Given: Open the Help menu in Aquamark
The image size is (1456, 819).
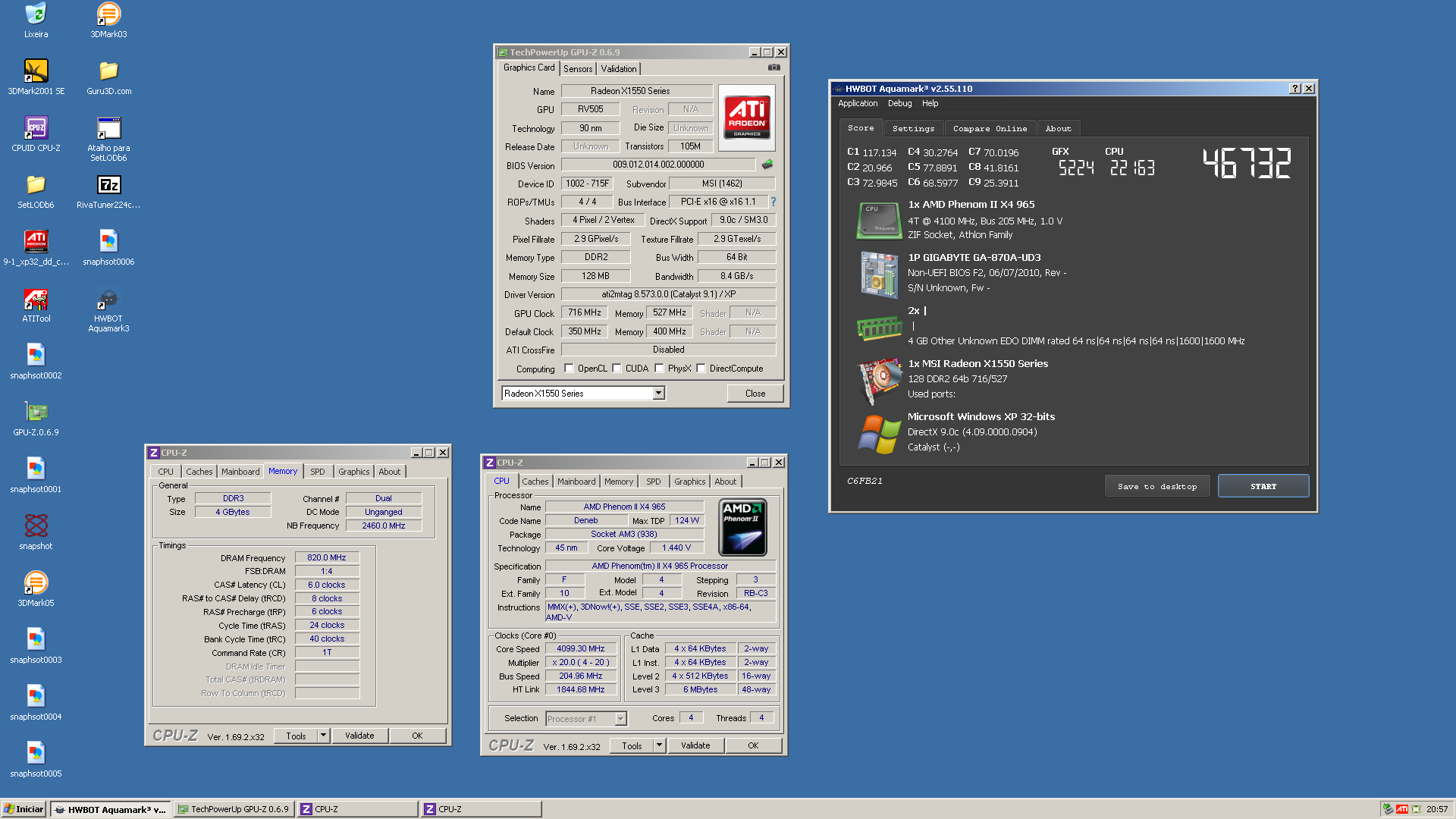Looking at the screenshot, I should click(x=930, y=104).
